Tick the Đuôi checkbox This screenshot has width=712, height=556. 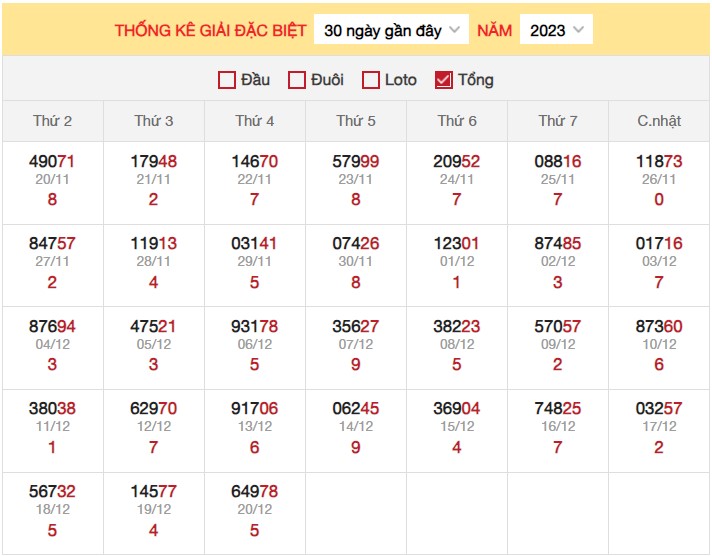297,80
